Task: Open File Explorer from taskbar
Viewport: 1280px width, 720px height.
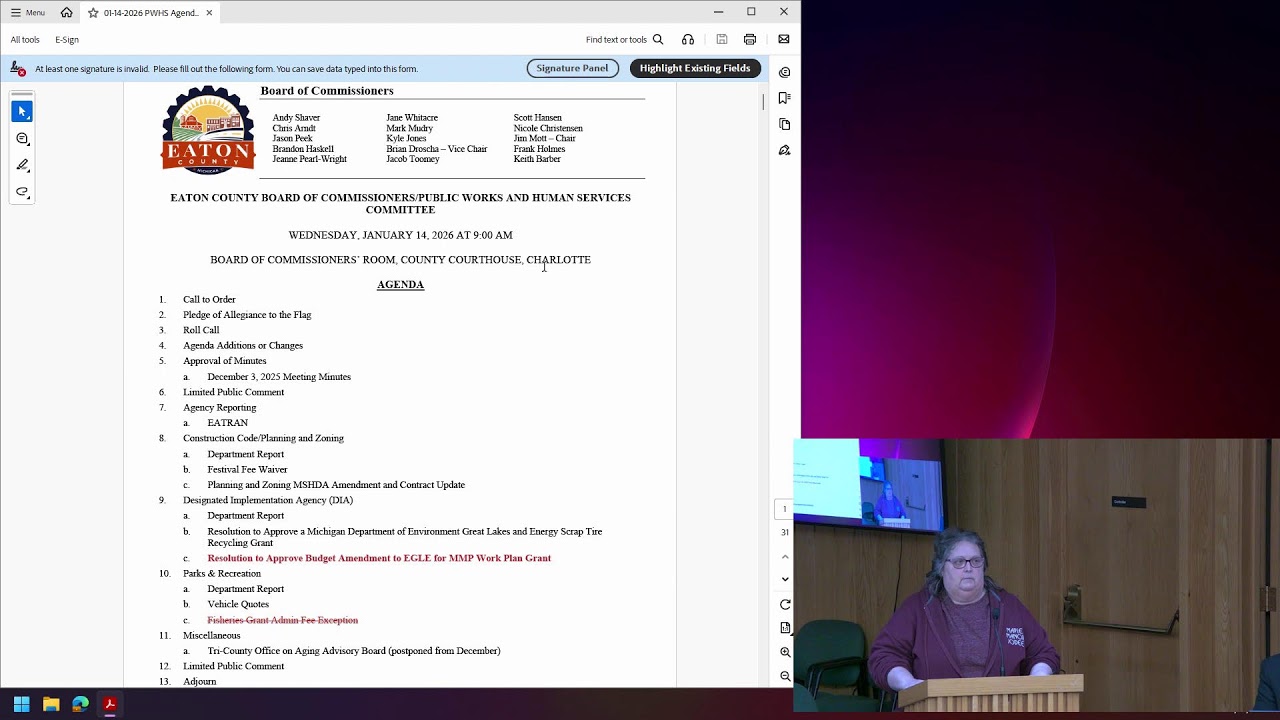Action: tap(51, 704)
